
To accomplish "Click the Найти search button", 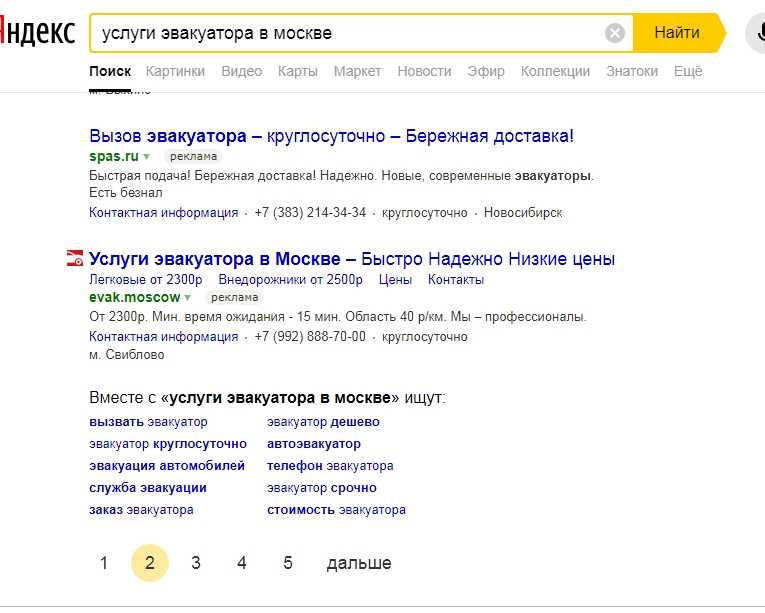I will tap(678, 33).
